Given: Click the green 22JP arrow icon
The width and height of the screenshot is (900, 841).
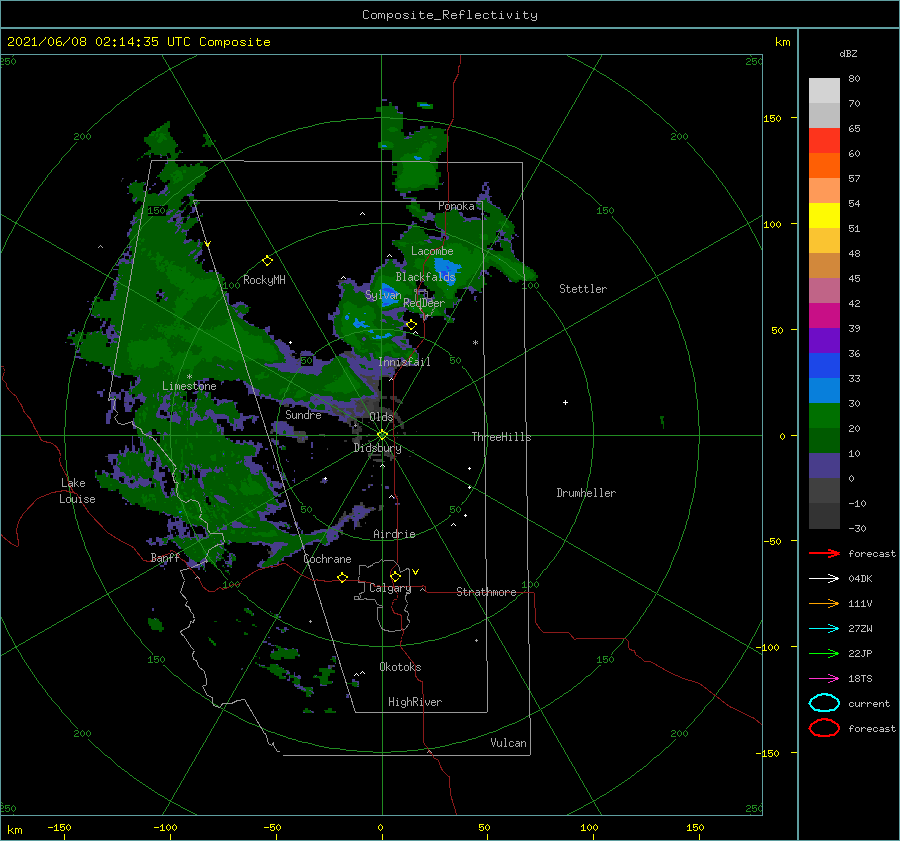Looking at the screenshot, I should 824,653.
